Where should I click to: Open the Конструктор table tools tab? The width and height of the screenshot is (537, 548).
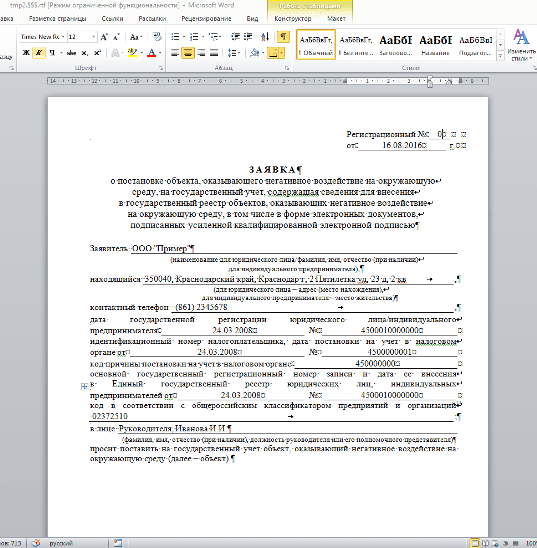[x=292, y=19]
